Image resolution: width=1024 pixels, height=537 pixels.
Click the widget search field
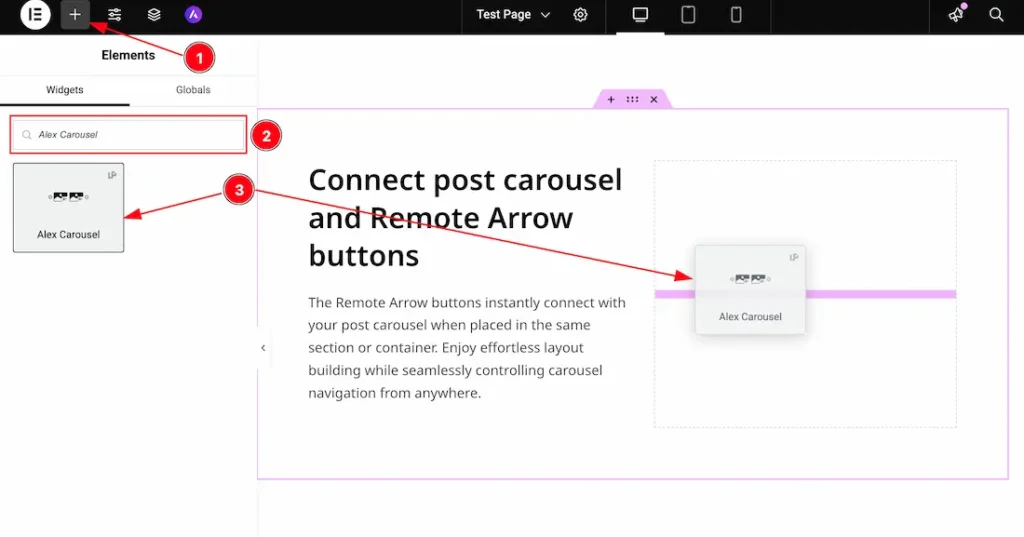coord(130,134)
